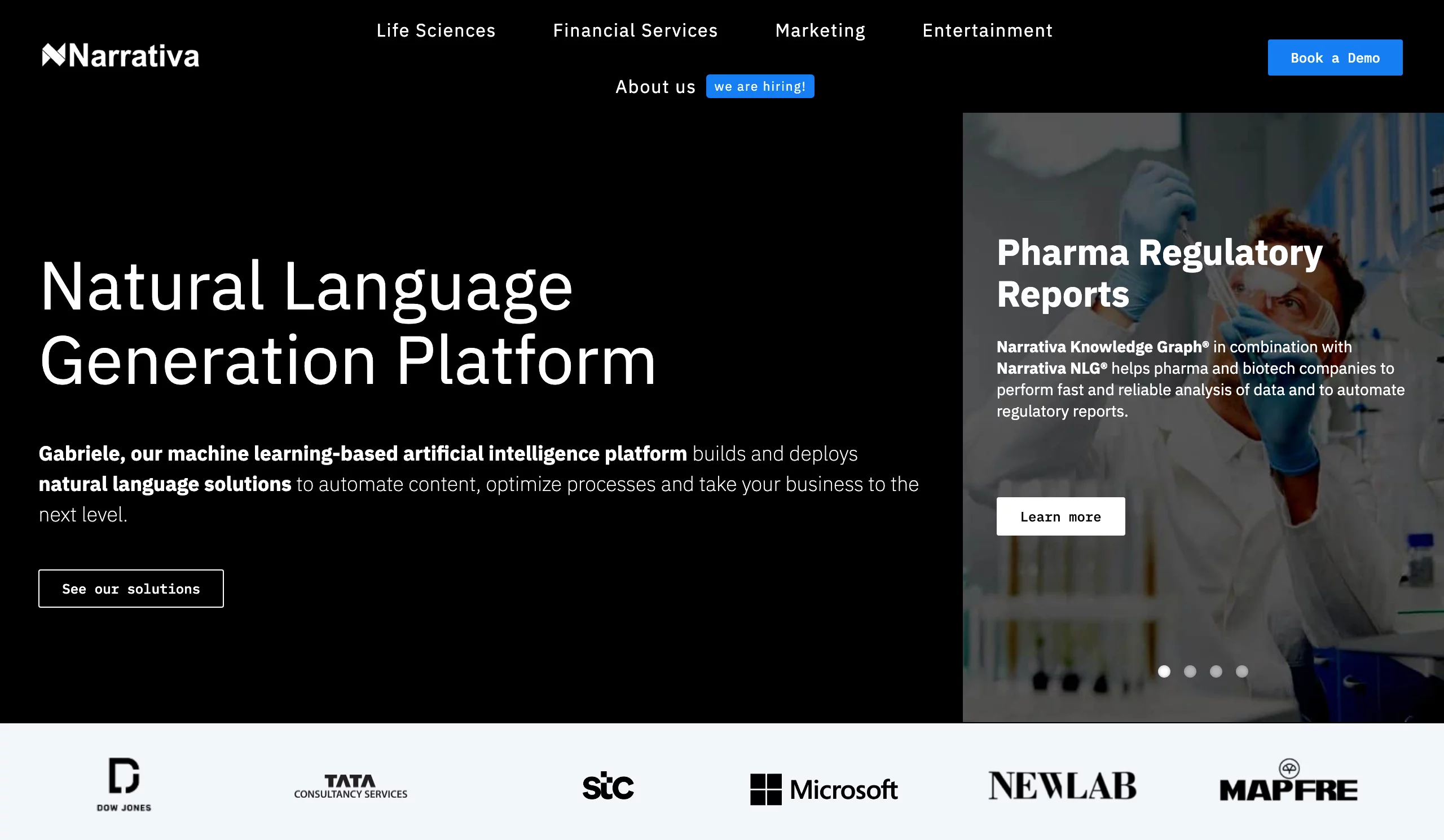Click See our solutions button
Image resolution: width=1444 pixels, height=840 pixels.
131,588
